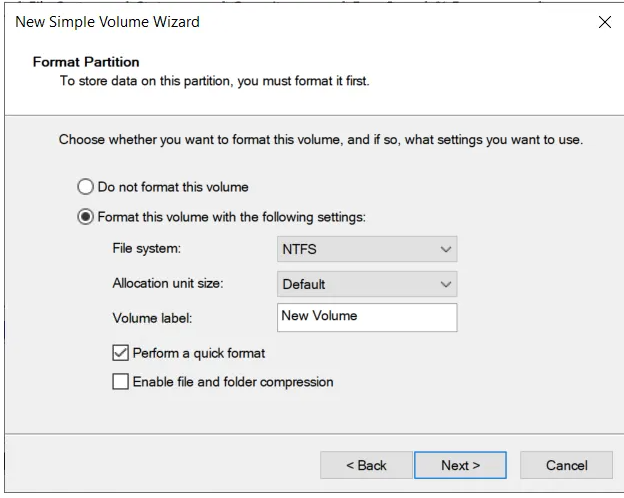Viewport: 624px width, 498px height.
Task: Cancel the wizard with the Cancel button
Action: [567, 465]
